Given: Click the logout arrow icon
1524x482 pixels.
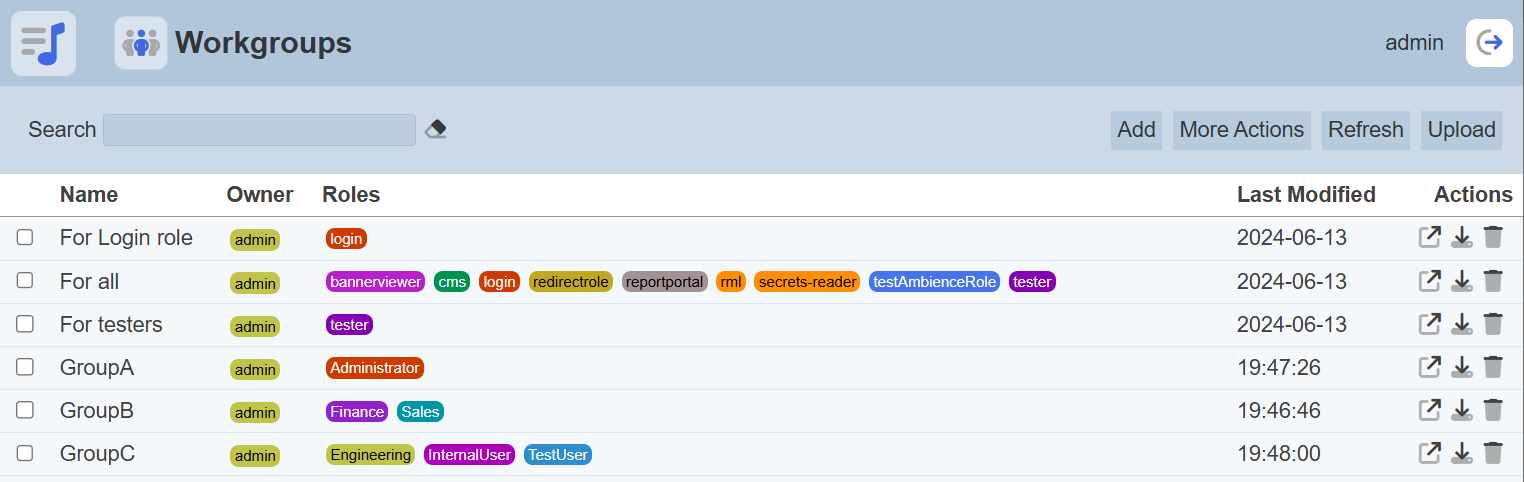Looking at the screenshot, I should [x=1489, y=43].
